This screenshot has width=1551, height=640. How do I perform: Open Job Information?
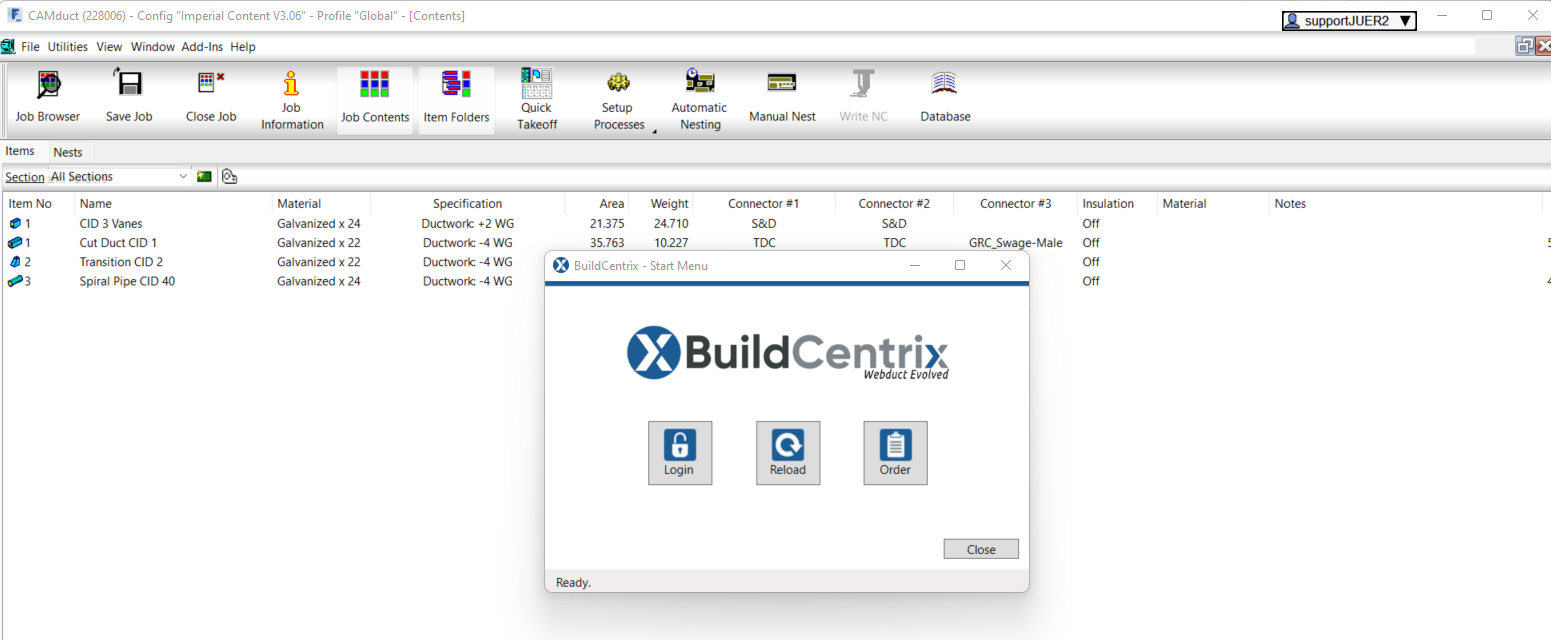click(291, 97)
